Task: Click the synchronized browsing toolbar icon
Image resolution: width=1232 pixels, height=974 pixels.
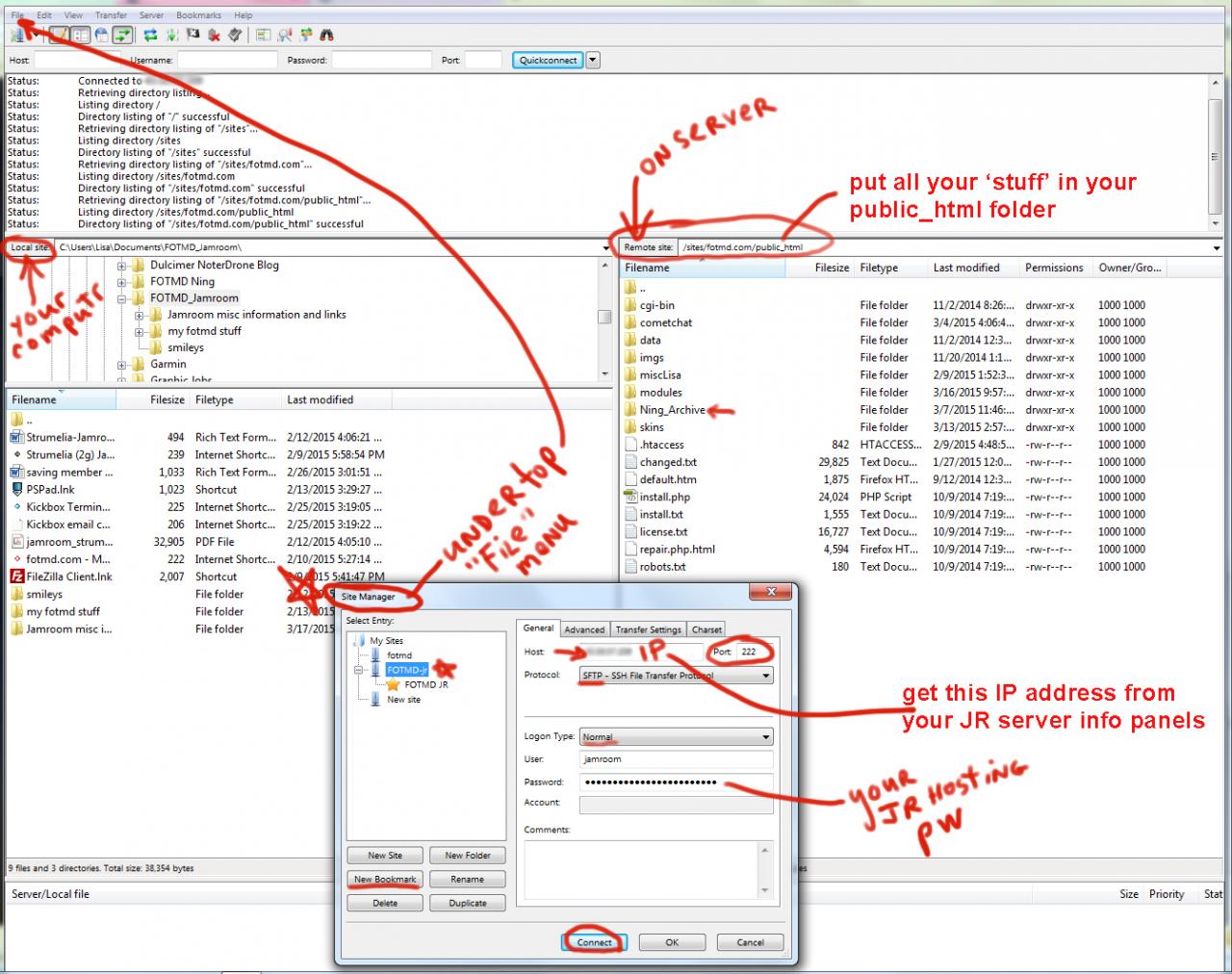Action: 305,36
